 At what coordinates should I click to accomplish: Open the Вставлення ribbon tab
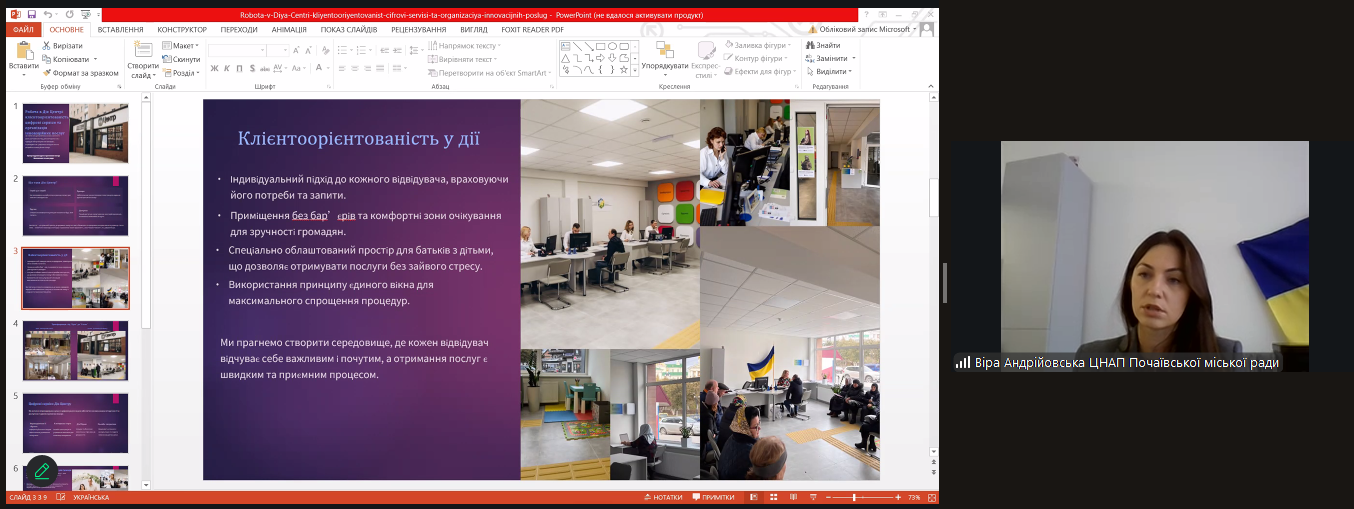click(x=120, y=30)
